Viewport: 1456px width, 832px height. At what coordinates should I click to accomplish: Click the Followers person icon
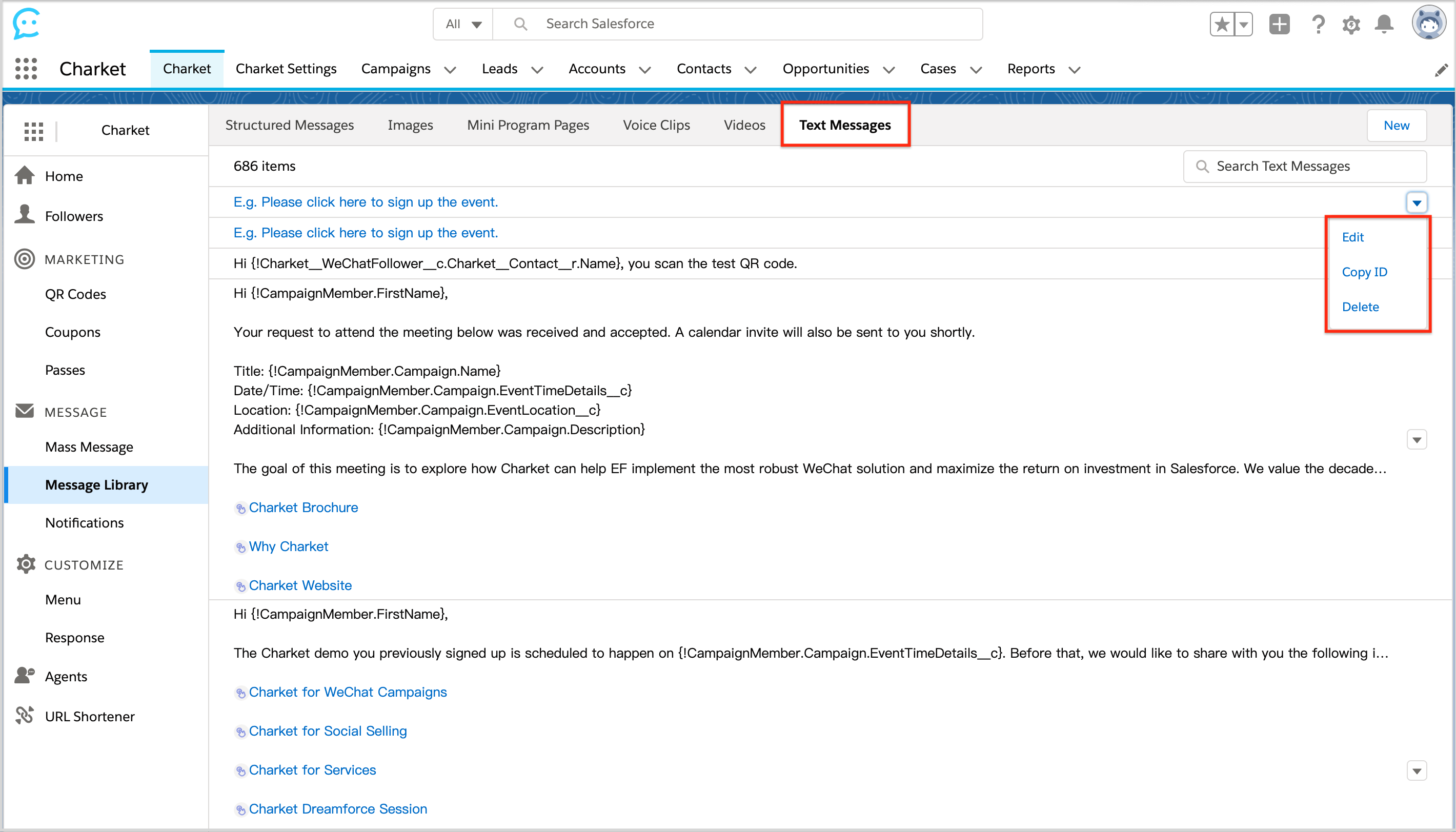pyautogui.click(x=25, y=214)
